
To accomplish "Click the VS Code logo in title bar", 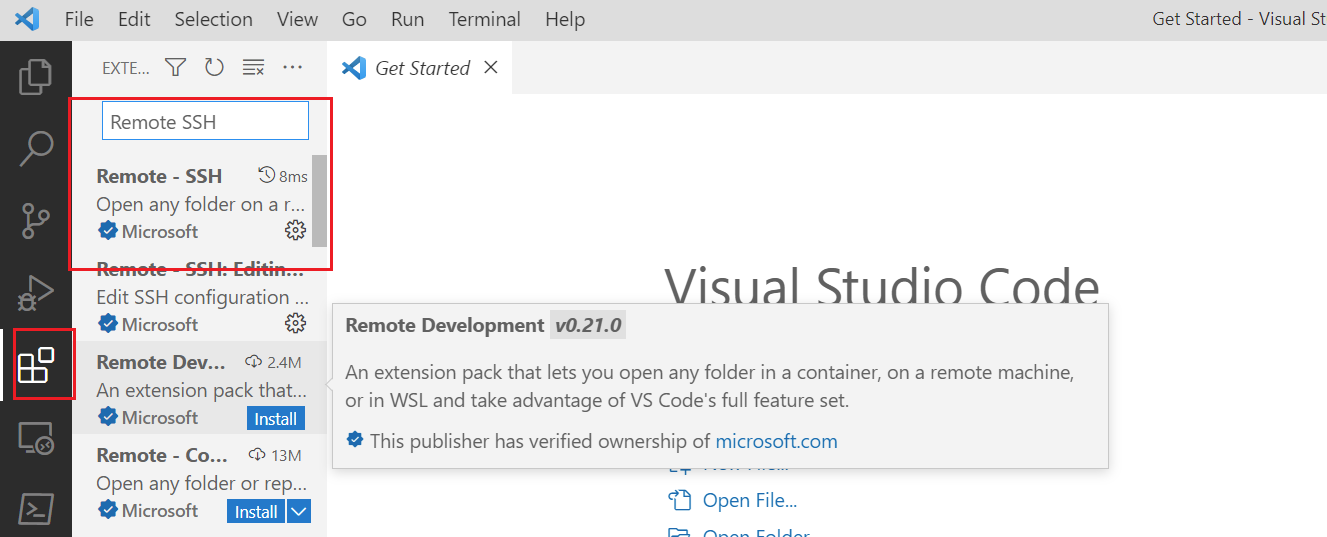I will [27, 19].
